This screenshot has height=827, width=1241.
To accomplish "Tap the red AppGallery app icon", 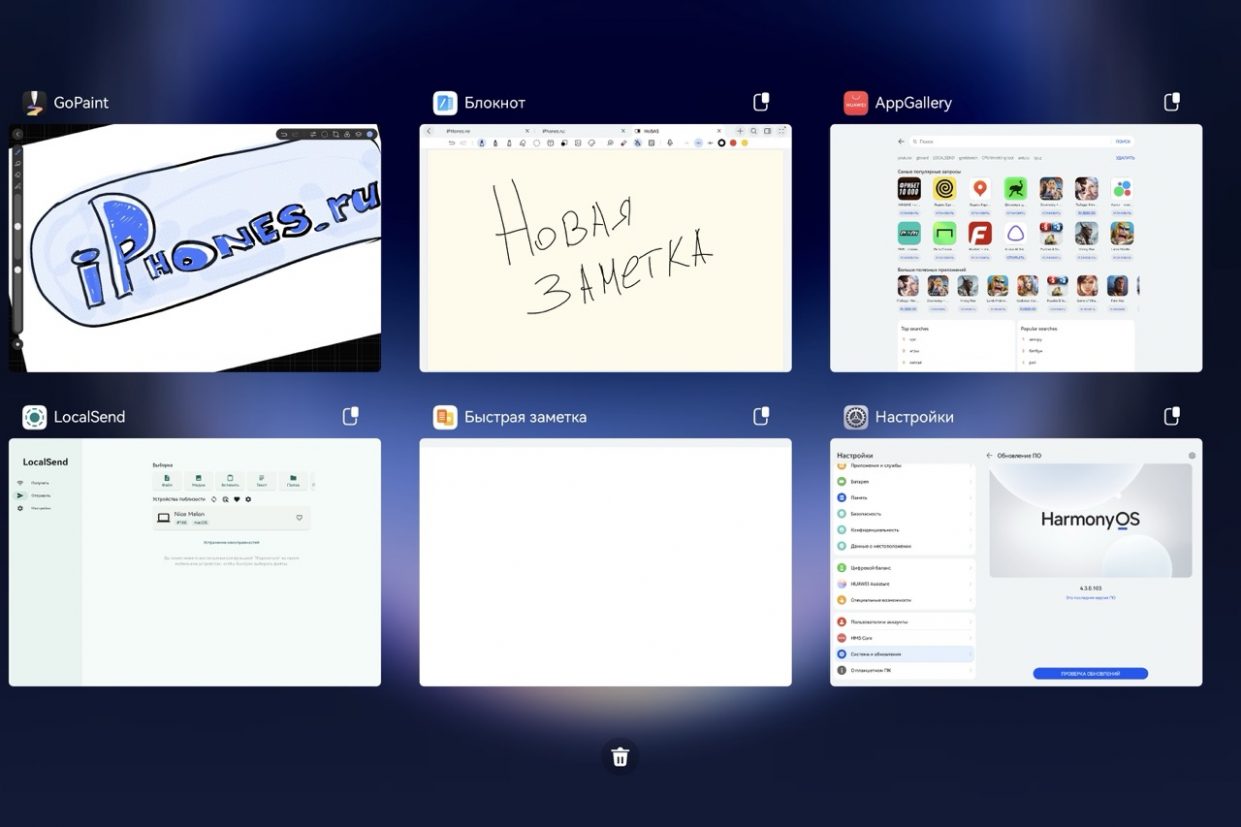I will click(855, 103).
